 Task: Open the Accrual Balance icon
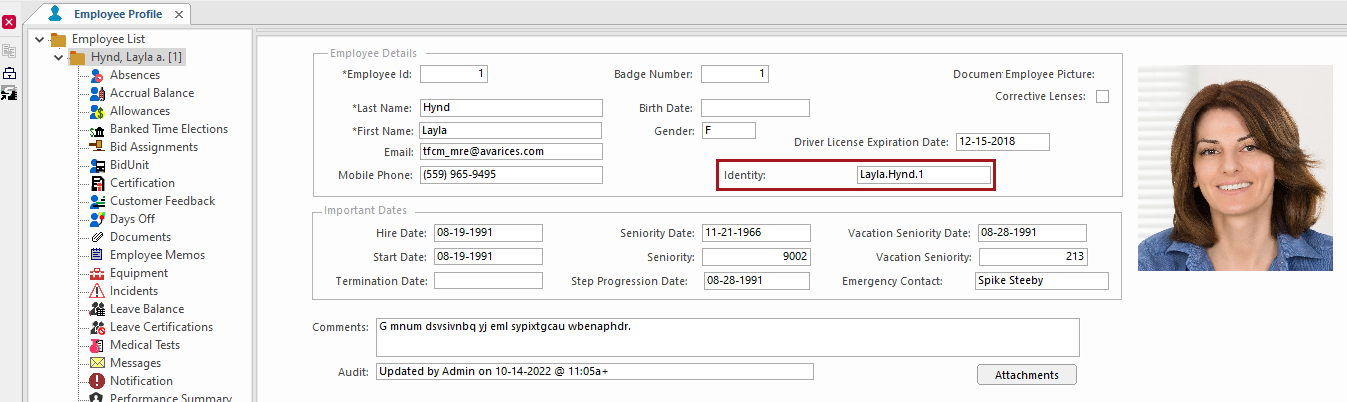click(x=98, y=93)
